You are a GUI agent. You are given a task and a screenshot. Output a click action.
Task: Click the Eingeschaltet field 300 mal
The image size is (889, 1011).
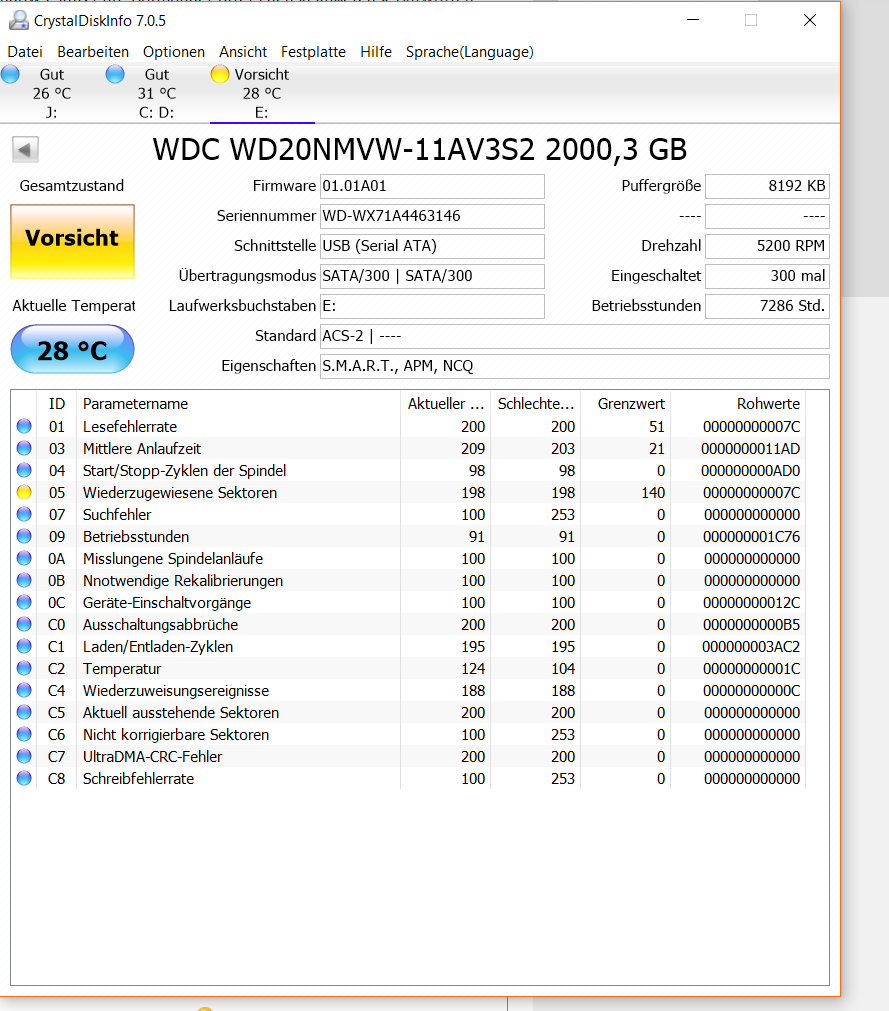(x=767, y=276)
